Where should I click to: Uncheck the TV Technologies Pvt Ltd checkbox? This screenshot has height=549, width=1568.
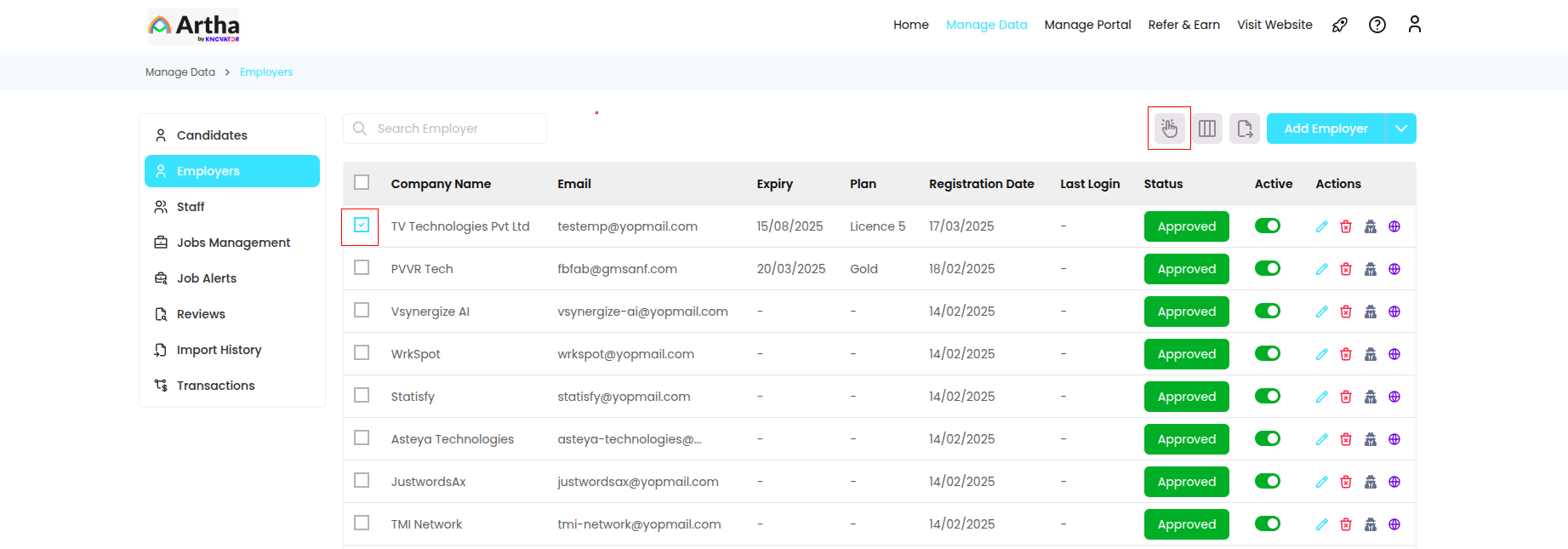click(362, 226)
